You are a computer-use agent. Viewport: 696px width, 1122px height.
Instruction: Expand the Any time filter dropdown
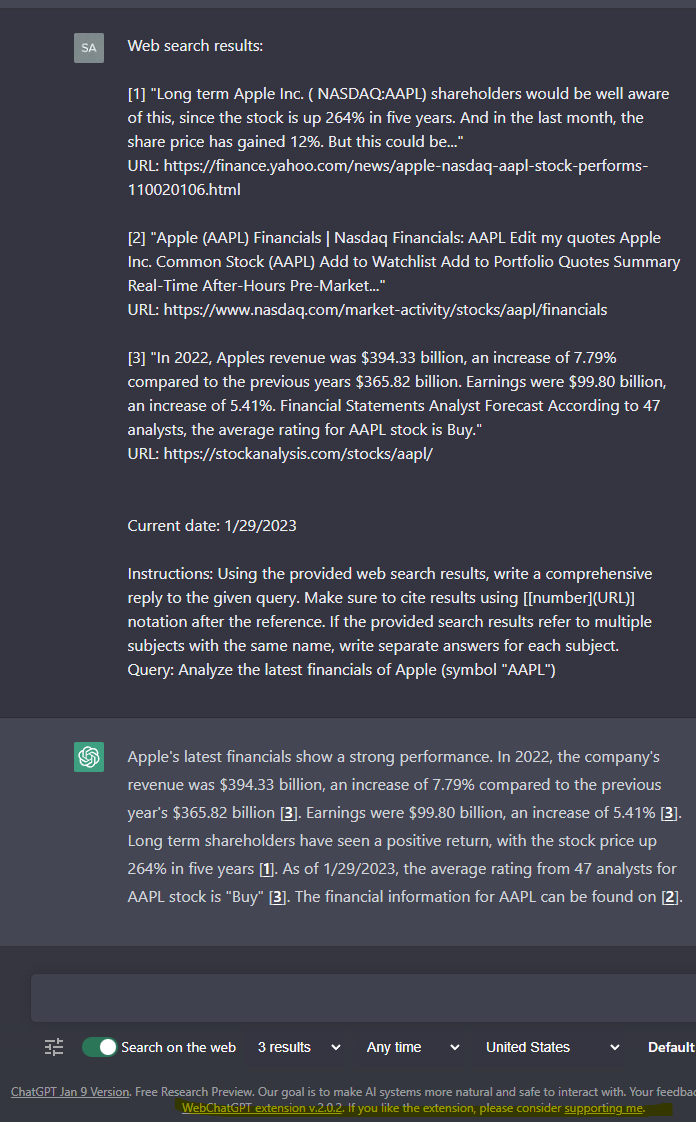click(x=413, y=1047)
